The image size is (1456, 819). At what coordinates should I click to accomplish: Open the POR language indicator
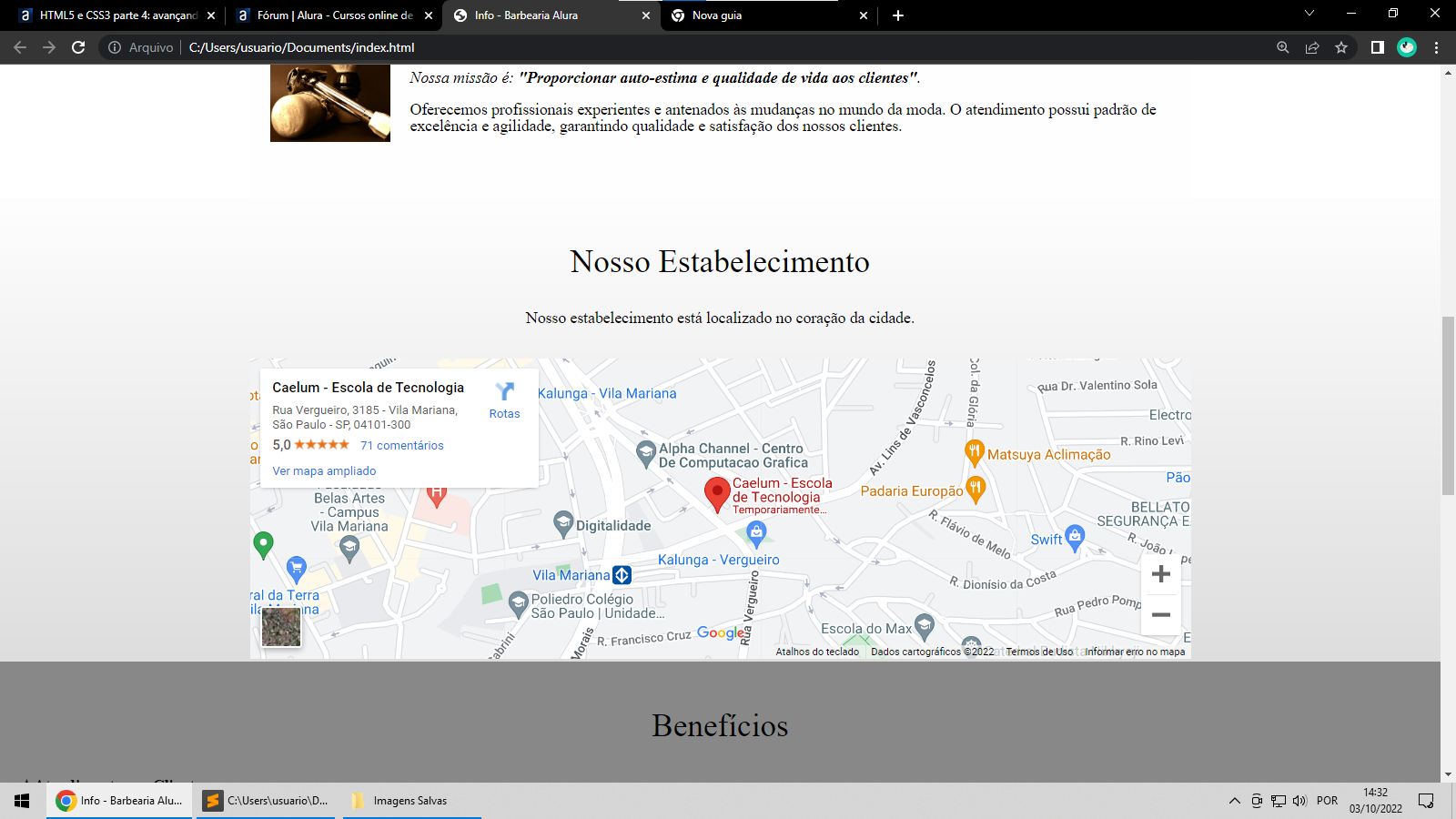pos(1328,801)
